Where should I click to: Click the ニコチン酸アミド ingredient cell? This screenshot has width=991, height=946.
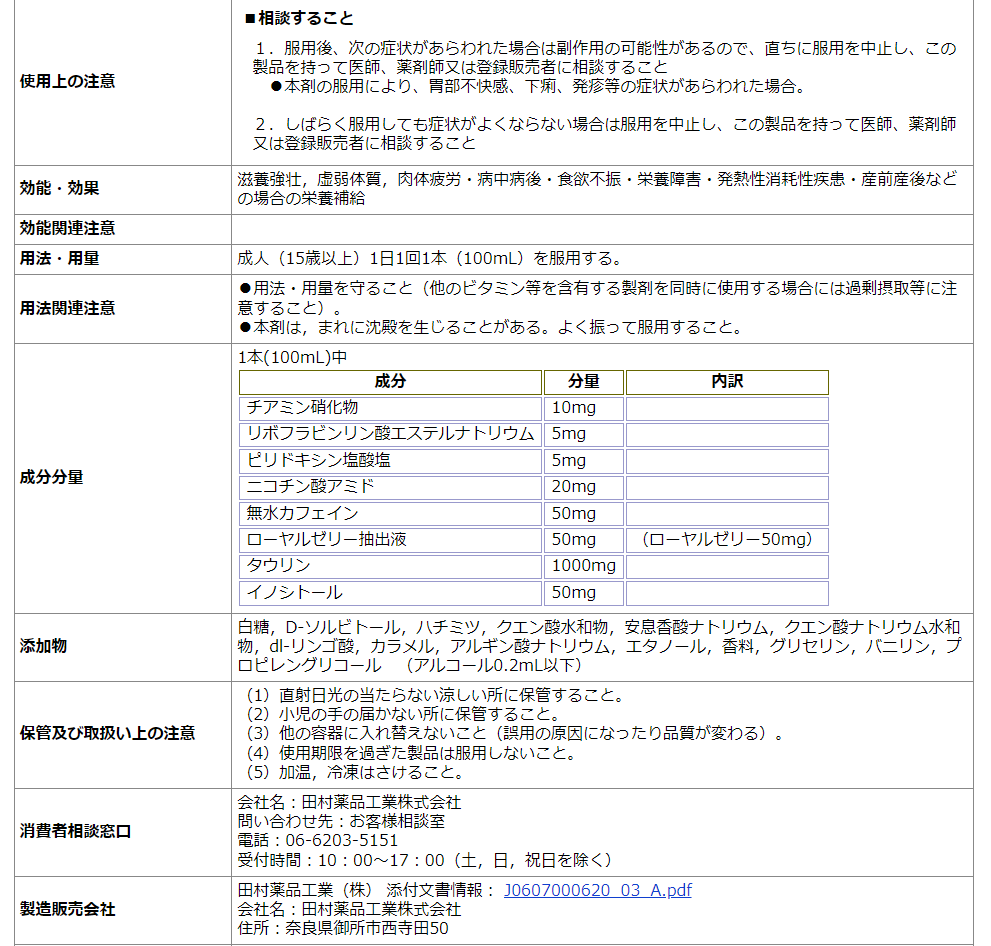point(390,487)
